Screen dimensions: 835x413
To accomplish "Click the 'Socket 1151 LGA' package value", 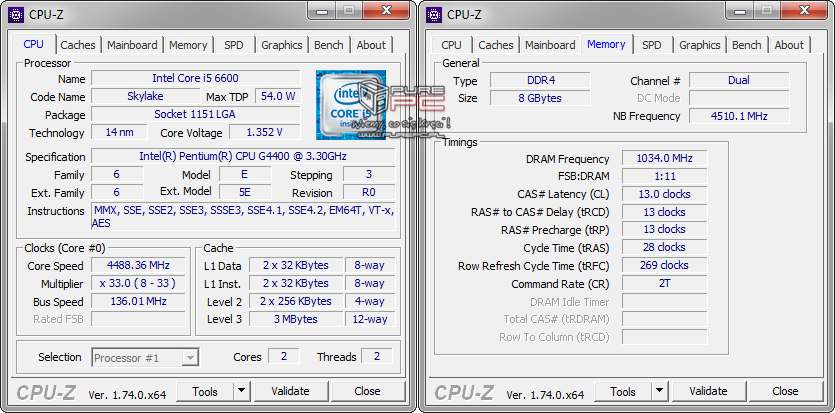I will [195, 114].
